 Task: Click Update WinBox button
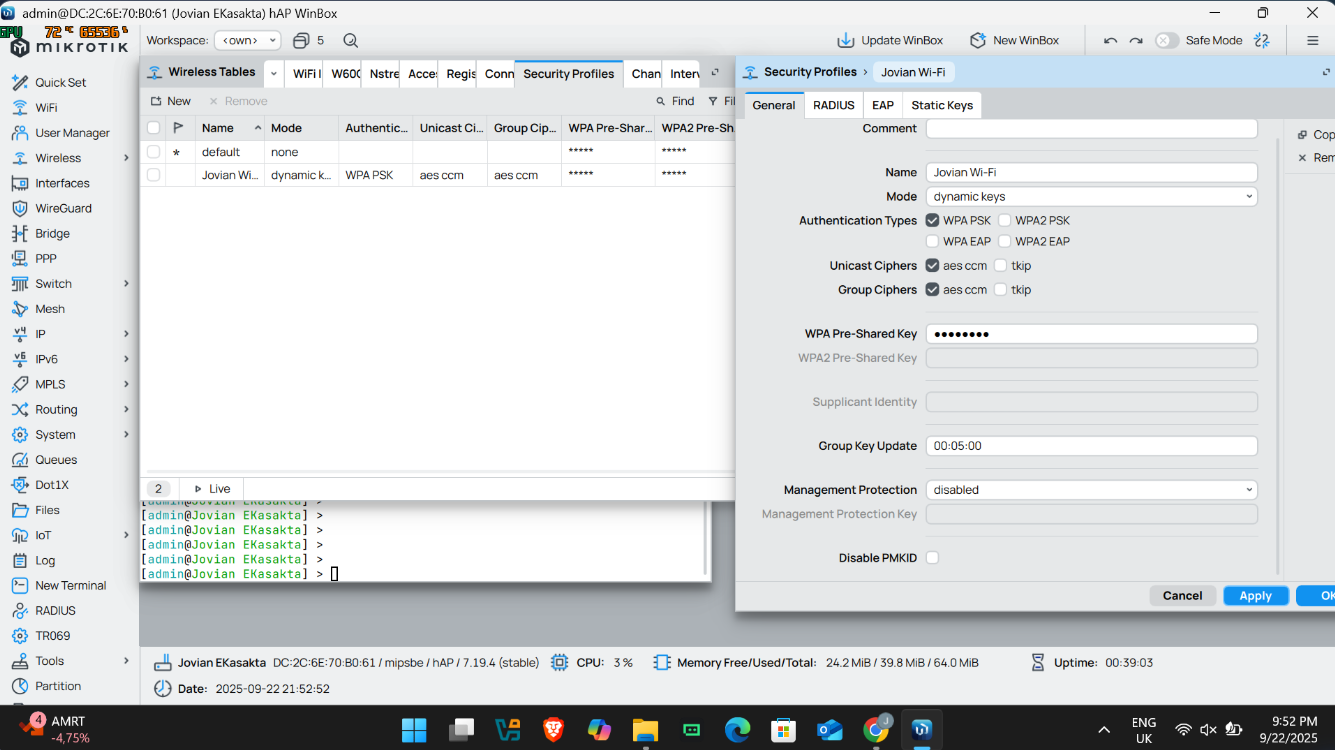click(x=890, y=40)
